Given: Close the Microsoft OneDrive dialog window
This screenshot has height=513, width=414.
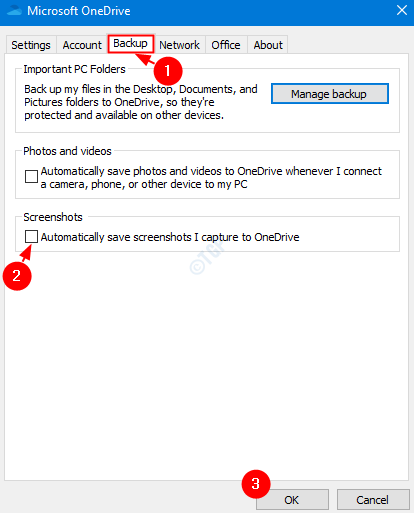Looking at the screenshot, I should (402, 10).
